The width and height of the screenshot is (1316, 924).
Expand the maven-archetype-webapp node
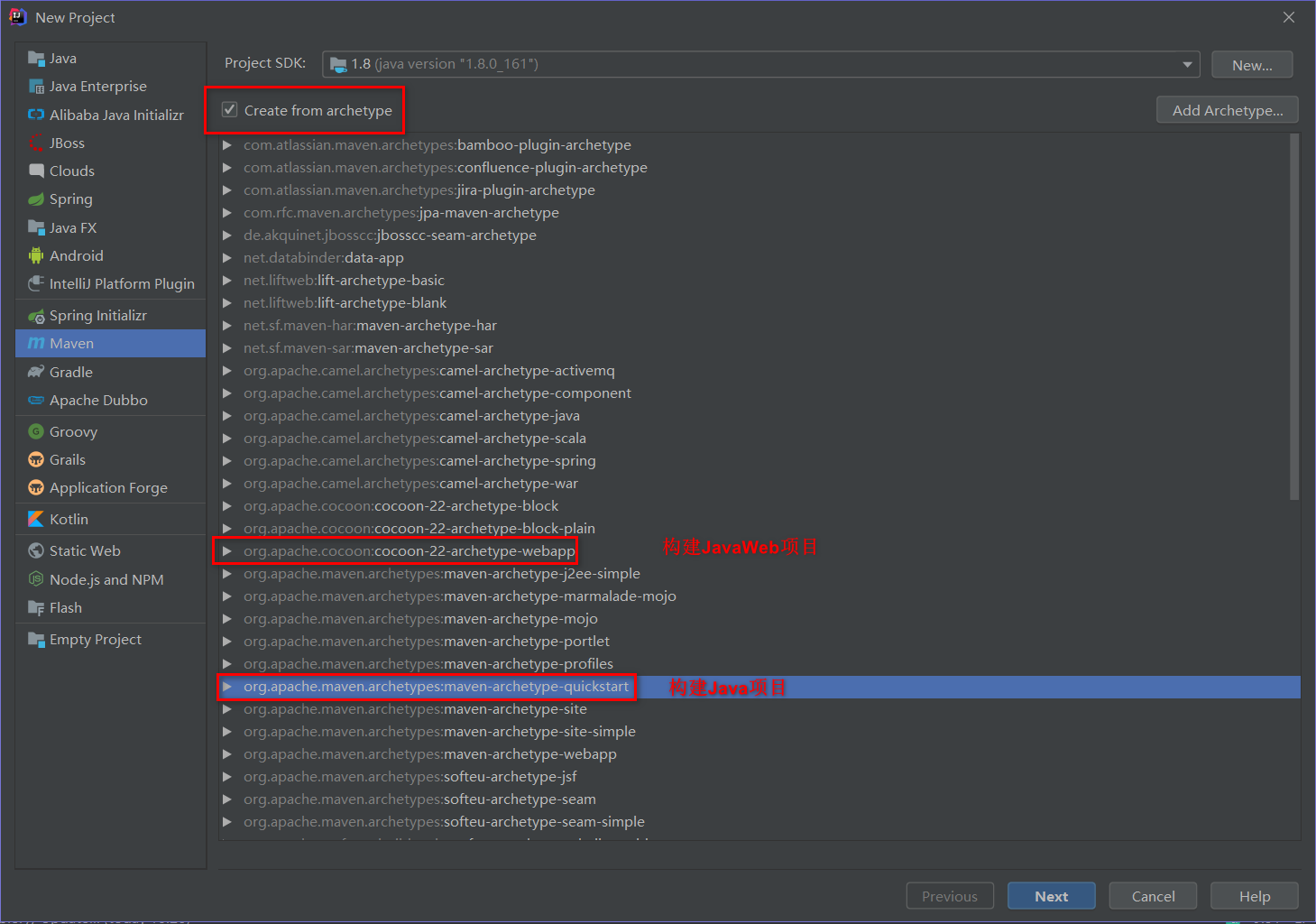click(x=227, y=754)
